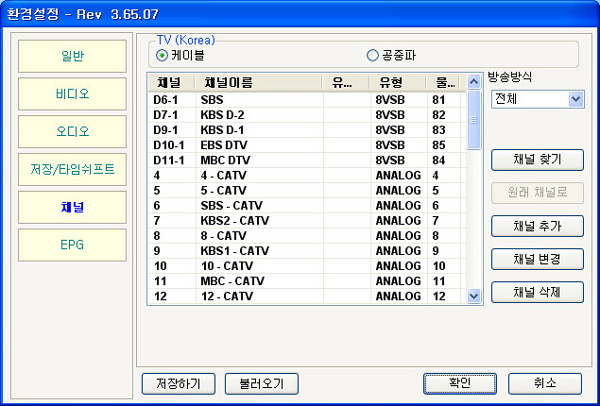Click the 채널 찾기 button
600x406 pixels.
click(x=537, y=160)
